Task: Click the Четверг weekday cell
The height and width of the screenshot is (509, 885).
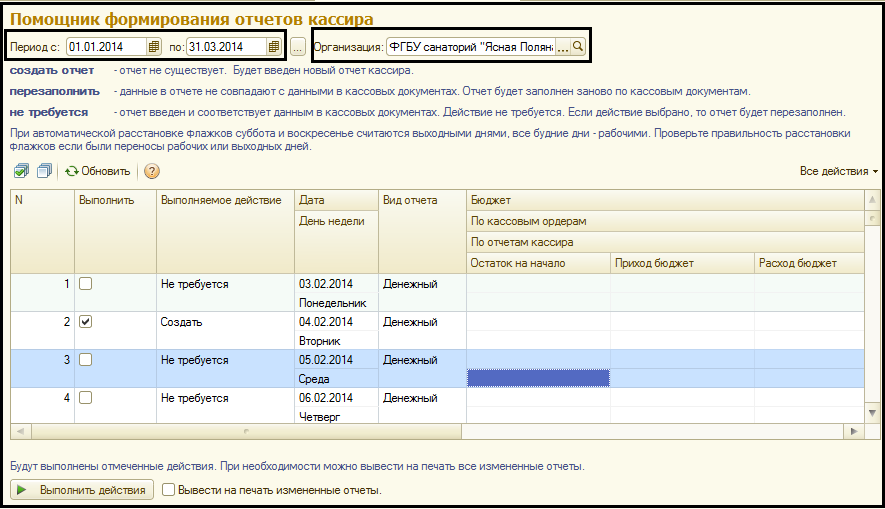Action: pos(336,416)
